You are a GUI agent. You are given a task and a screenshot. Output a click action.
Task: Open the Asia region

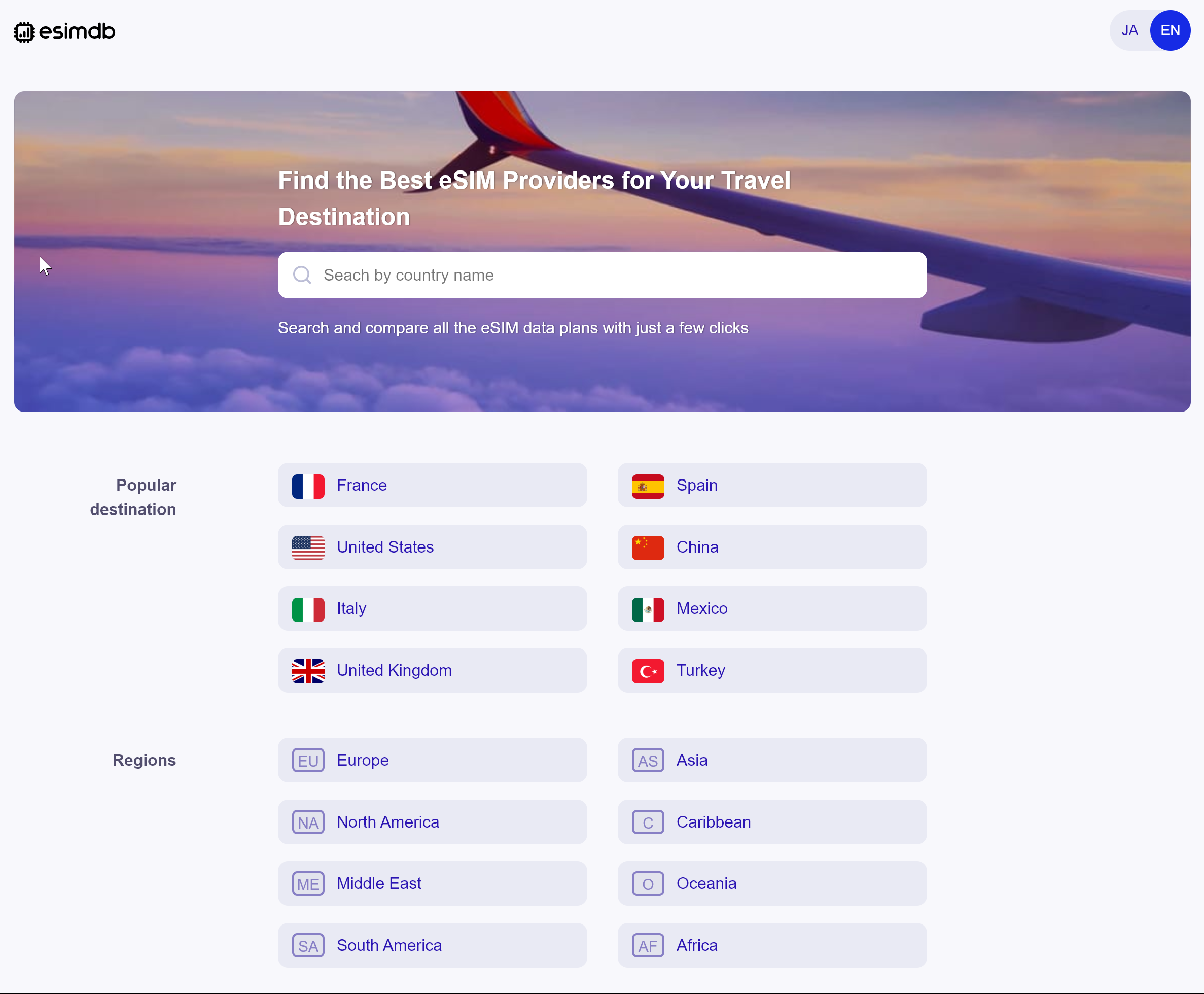pos(771,761)
